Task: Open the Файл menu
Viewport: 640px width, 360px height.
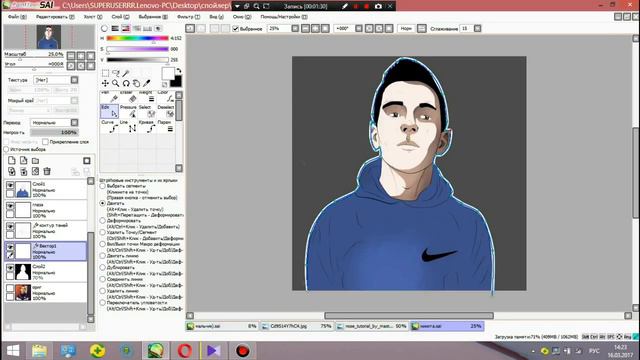Action: [x=17, y=17]
